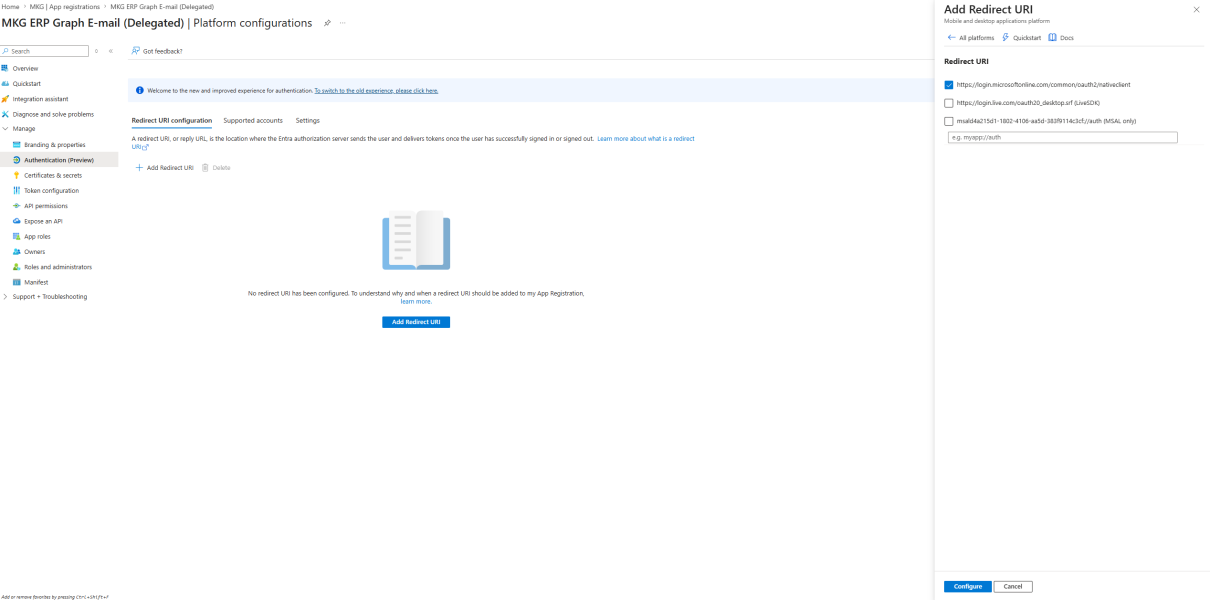Viewport: 1210px width, 600px height.
Task: Go to the MKG ERP Graph E-mail (Delegated) breadcrumb
Action: [x=162, y=6]
